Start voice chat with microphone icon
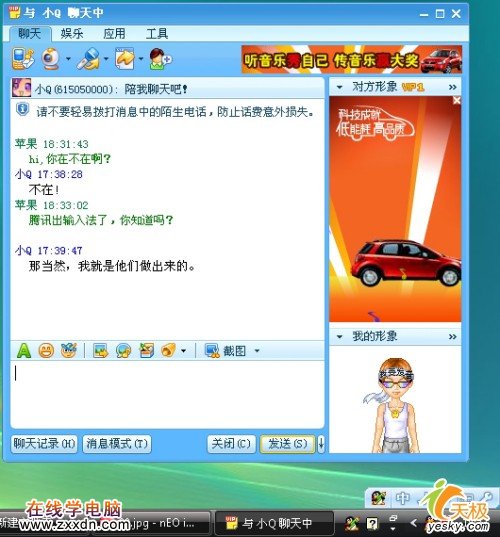Viewport: 500px width, 537px height. tap(89, 59)
